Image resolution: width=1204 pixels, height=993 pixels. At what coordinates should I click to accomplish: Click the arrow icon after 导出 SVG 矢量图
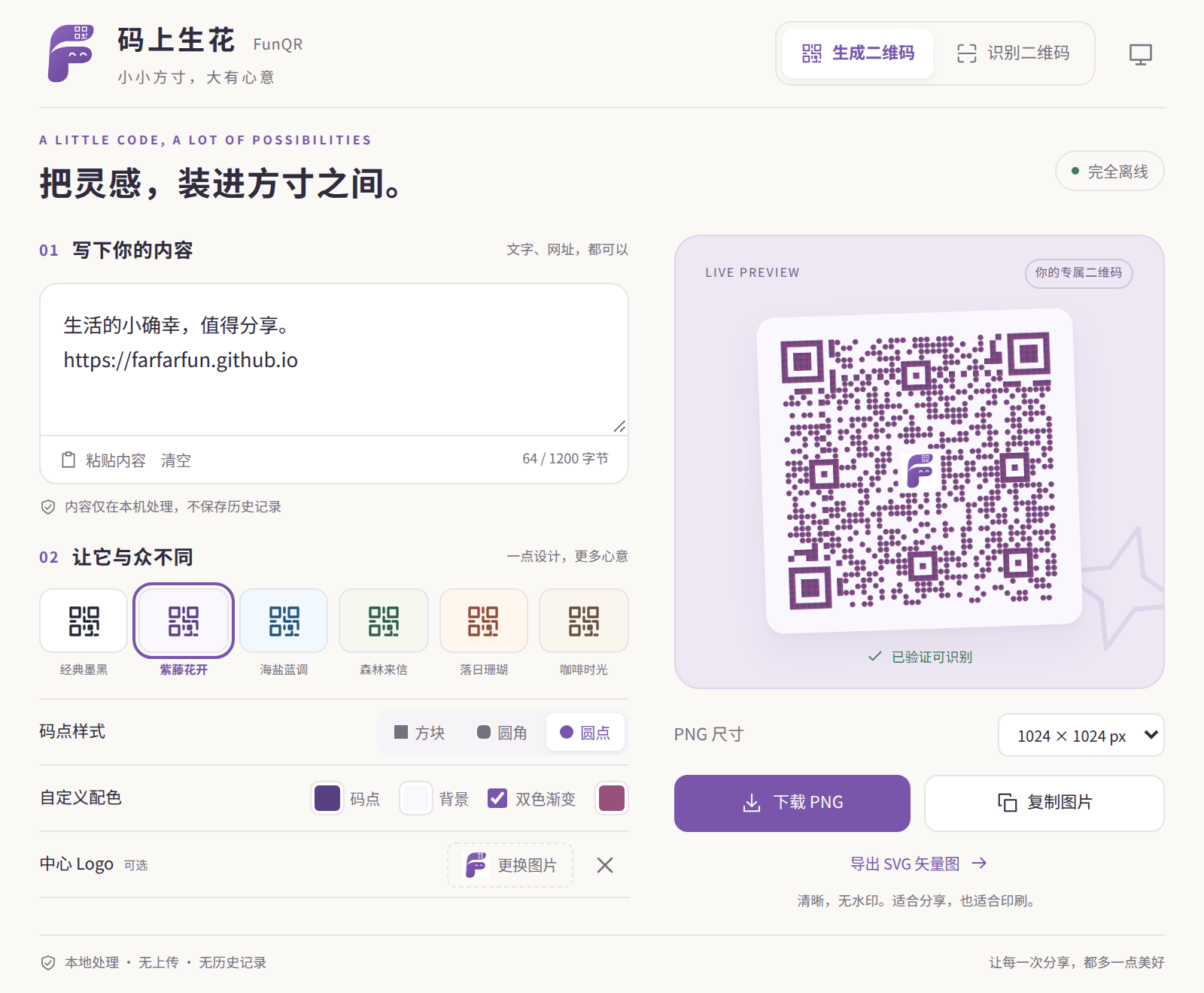979,863
